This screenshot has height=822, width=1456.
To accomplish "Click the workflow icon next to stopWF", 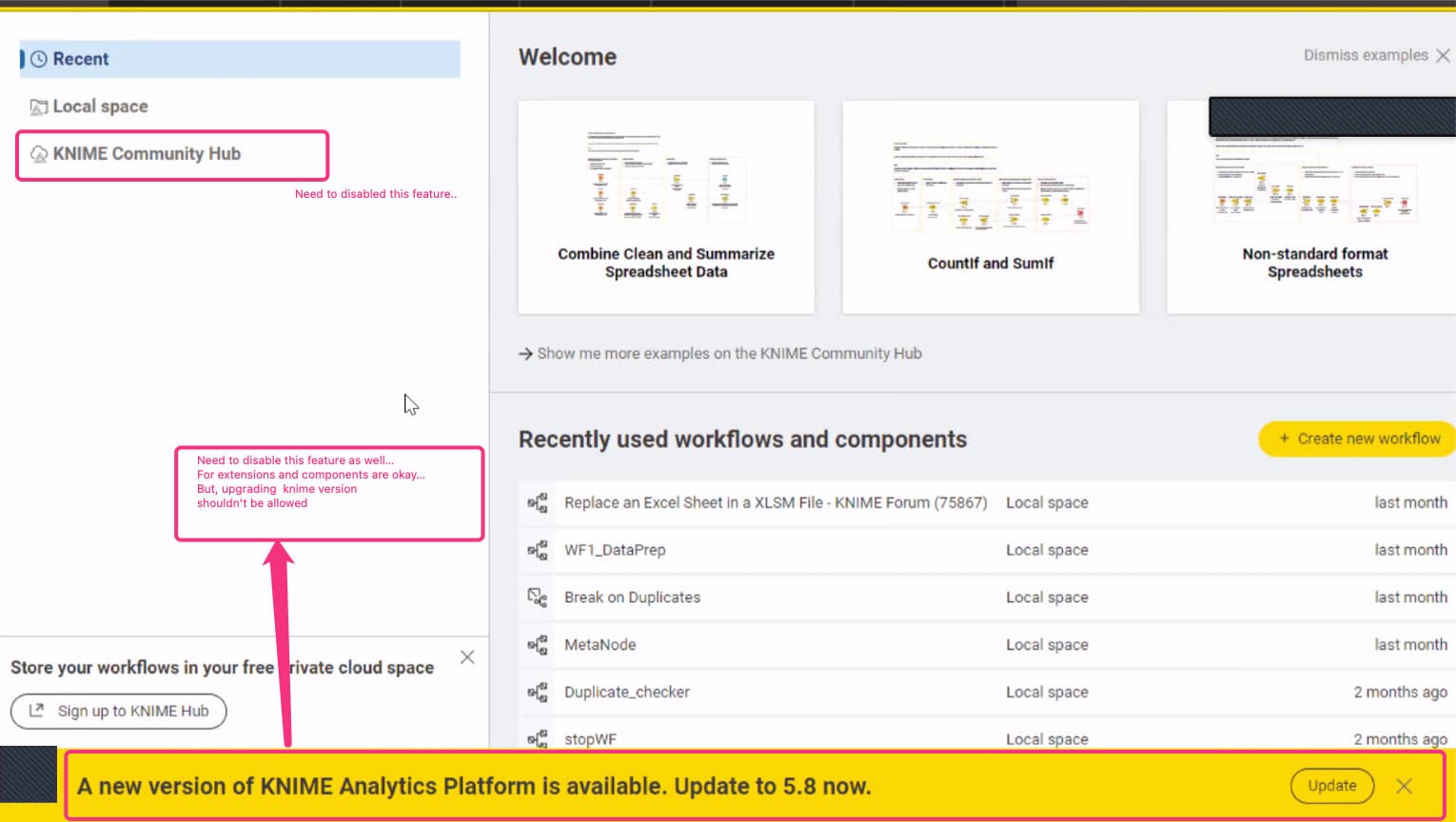I will pos(538,738).
